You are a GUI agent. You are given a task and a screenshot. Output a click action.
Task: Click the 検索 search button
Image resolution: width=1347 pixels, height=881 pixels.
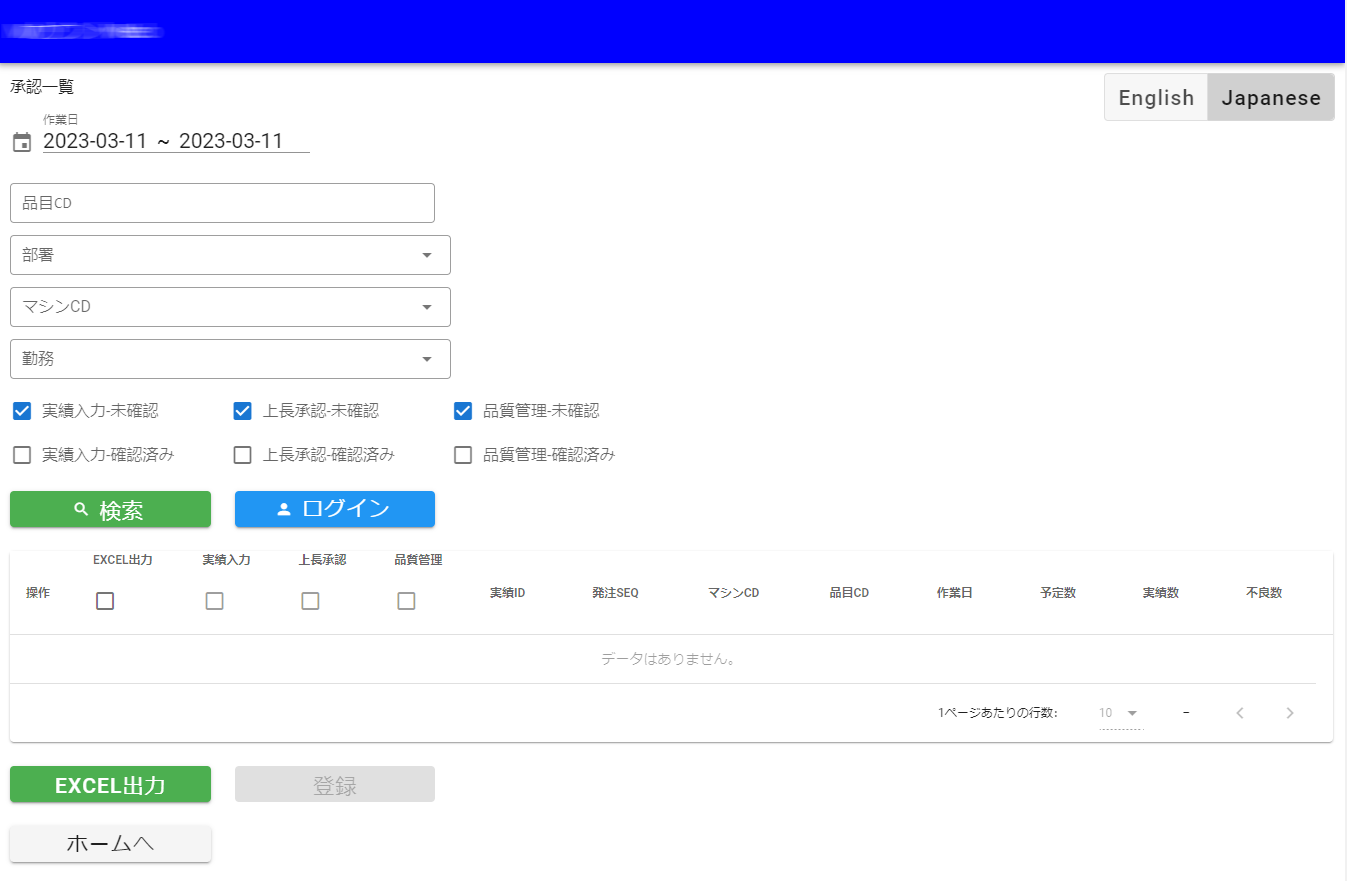(110, 509)
